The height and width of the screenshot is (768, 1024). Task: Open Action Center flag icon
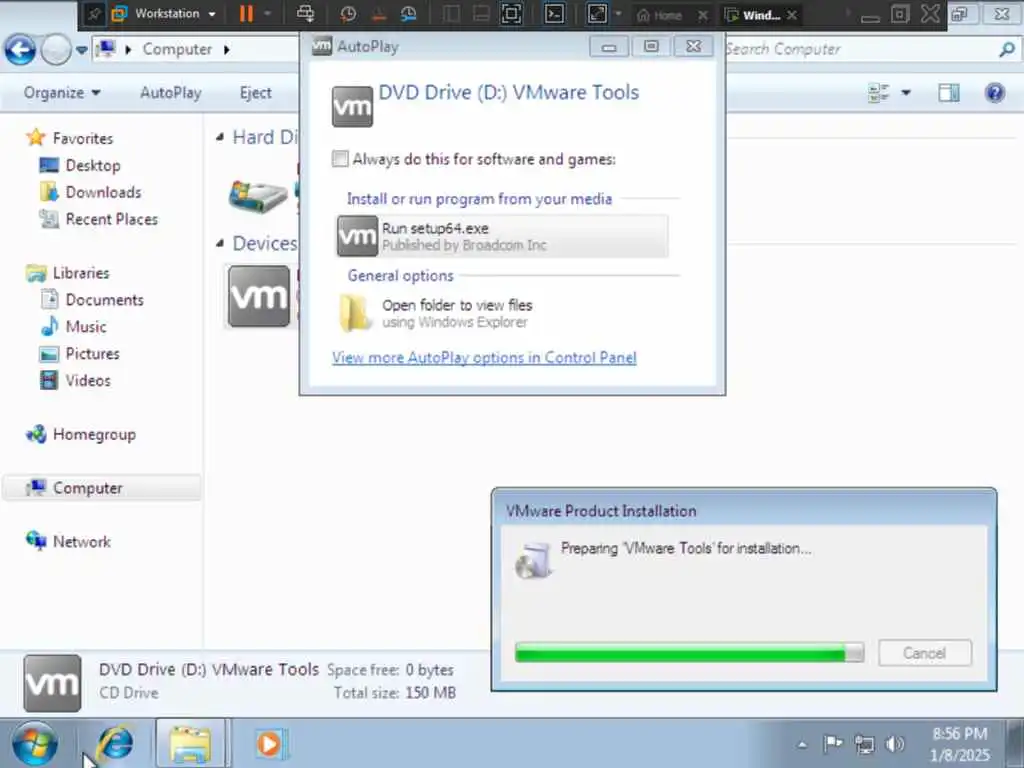pyautogui.click(x=833, y=744)
